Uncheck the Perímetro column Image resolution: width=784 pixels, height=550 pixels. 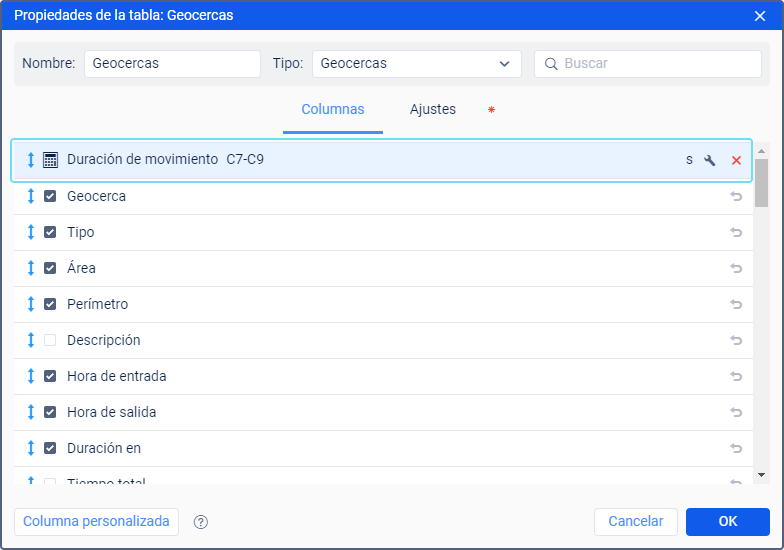pyautogui.click(x=50, y=304)
